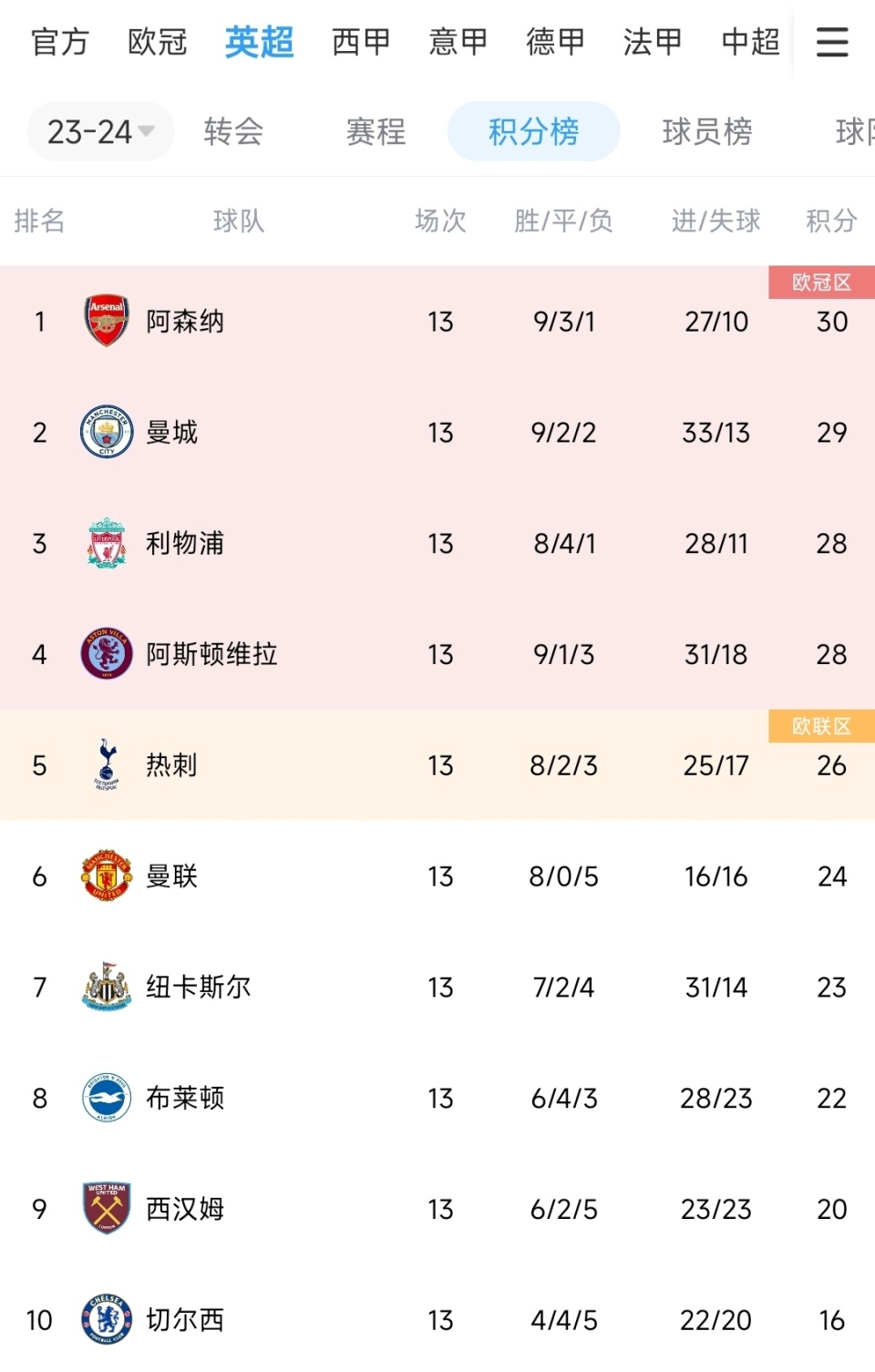The image size is (875, 1372).
Task: Switch to the 德甲 league tab
Action: pos(554,42)
